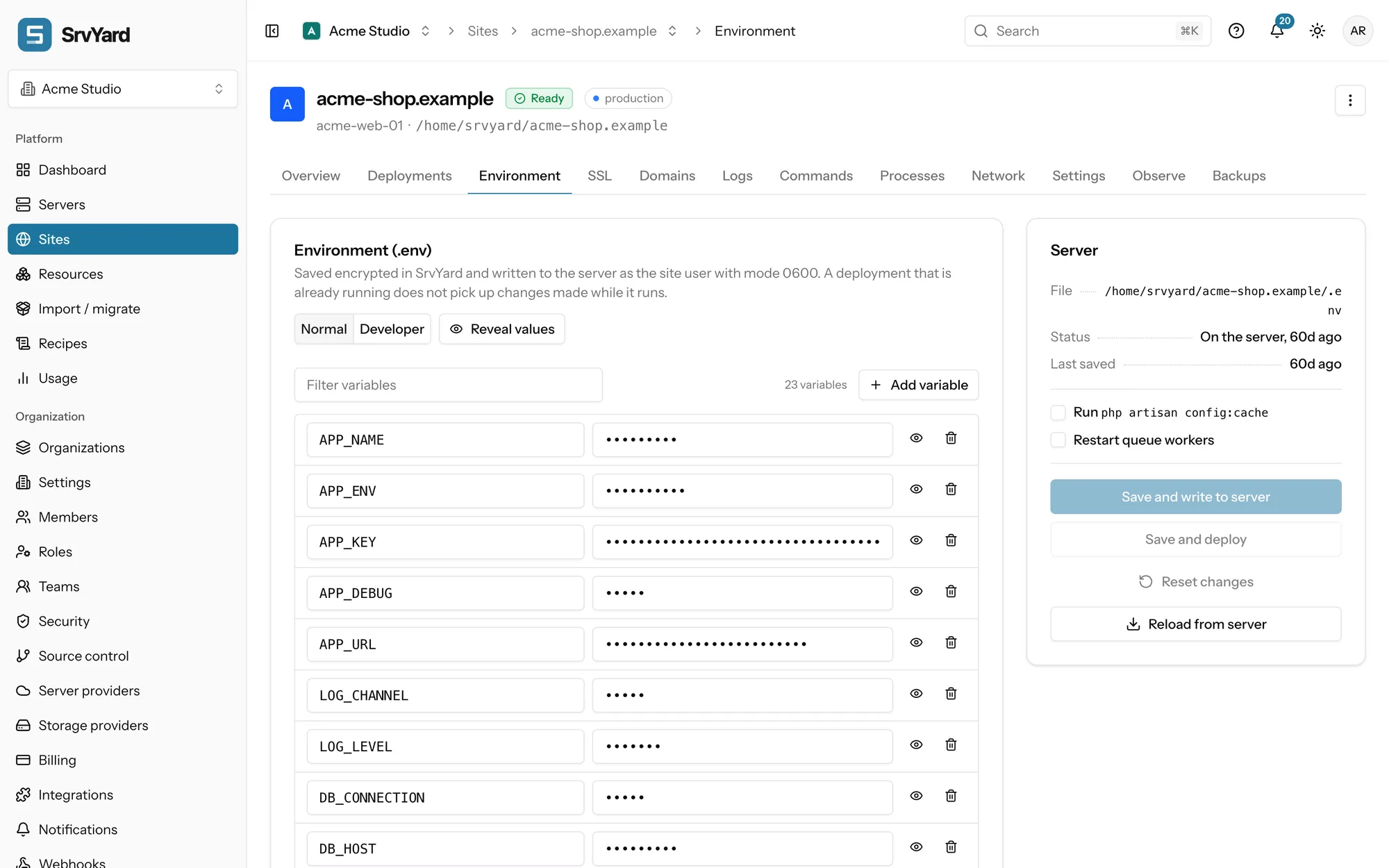1389x868 pixels.
Task: Click the APP_KEY name field
Action: tap(445, 542)
